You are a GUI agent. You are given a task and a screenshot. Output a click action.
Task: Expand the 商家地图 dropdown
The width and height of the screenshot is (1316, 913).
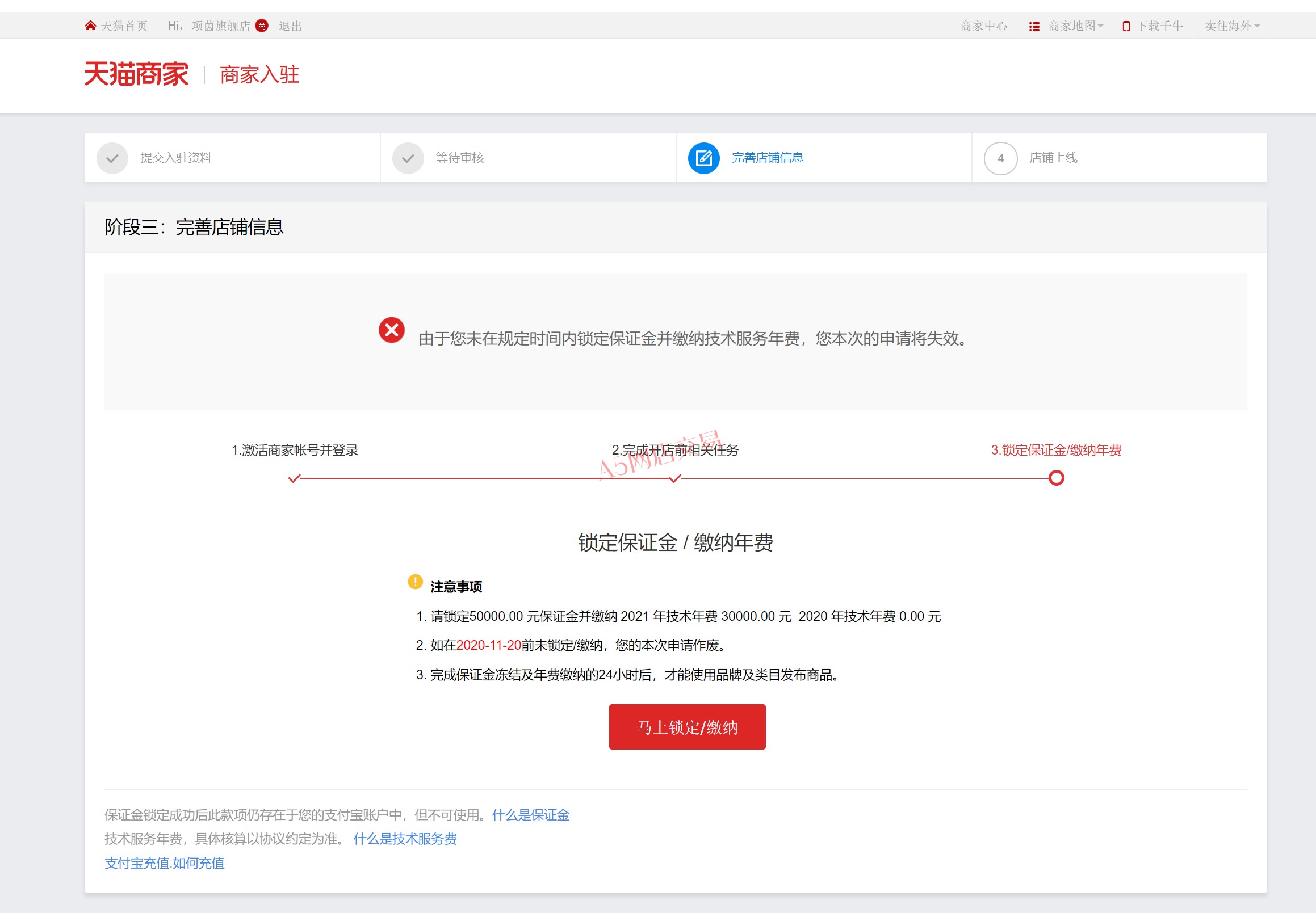[x=1076, y=26]
